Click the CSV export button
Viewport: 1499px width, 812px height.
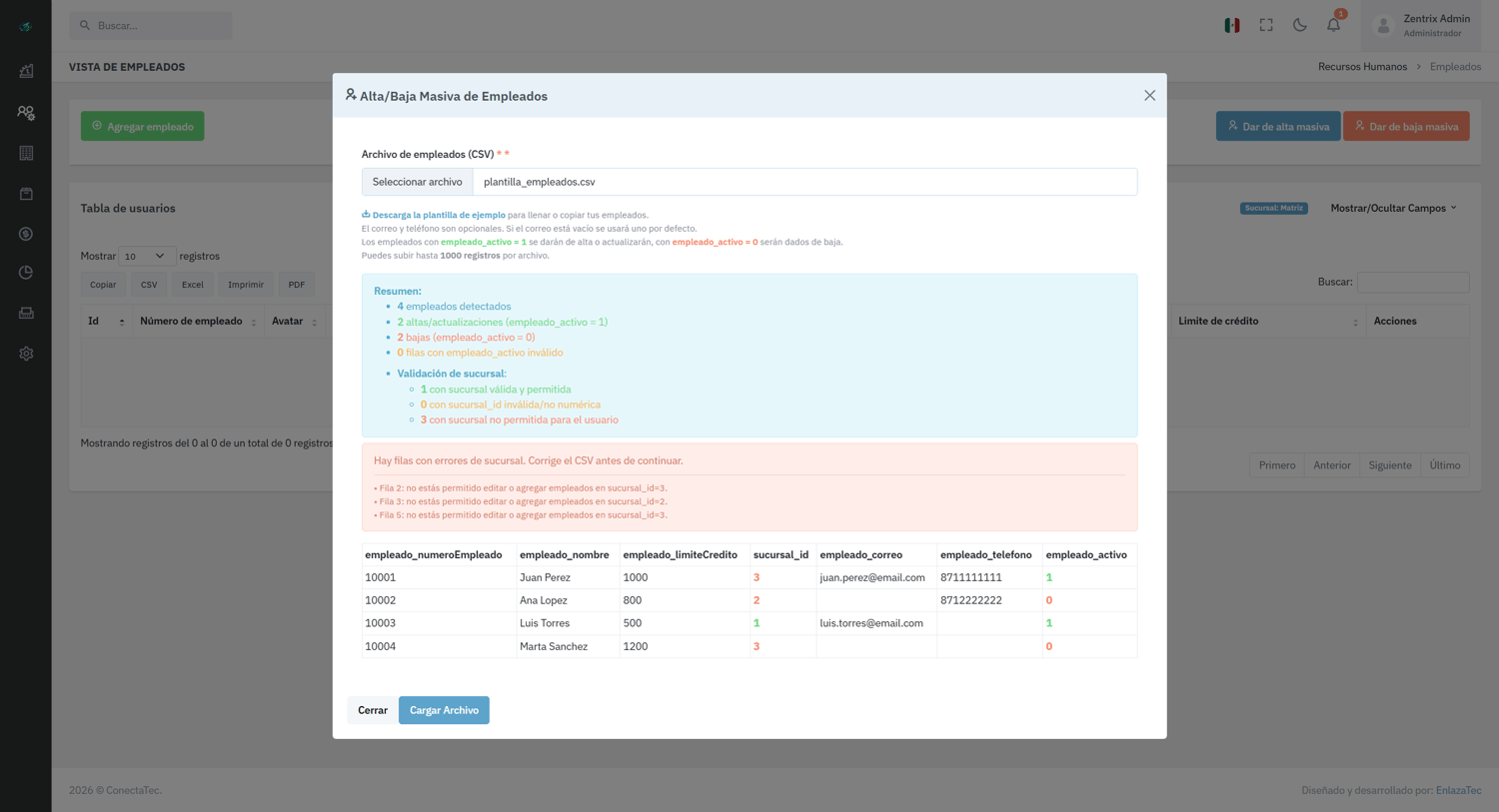click(149, 285)
